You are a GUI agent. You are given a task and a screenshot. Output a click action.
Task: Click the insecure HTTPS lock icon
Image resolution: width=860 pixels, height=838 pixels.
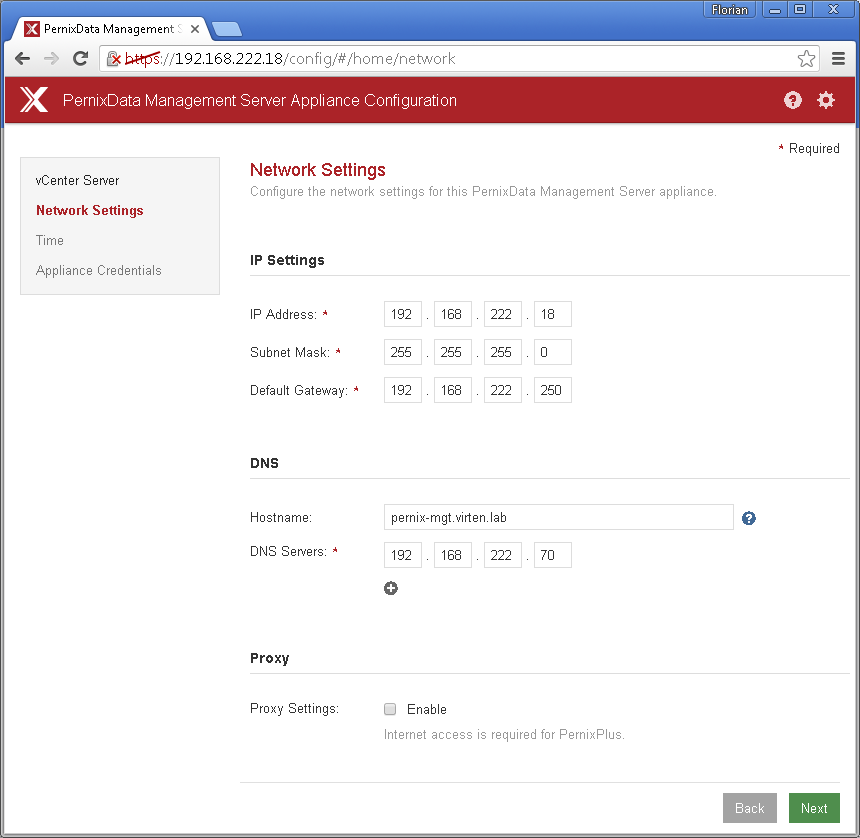pyautogui.click(x=114, y=59)
